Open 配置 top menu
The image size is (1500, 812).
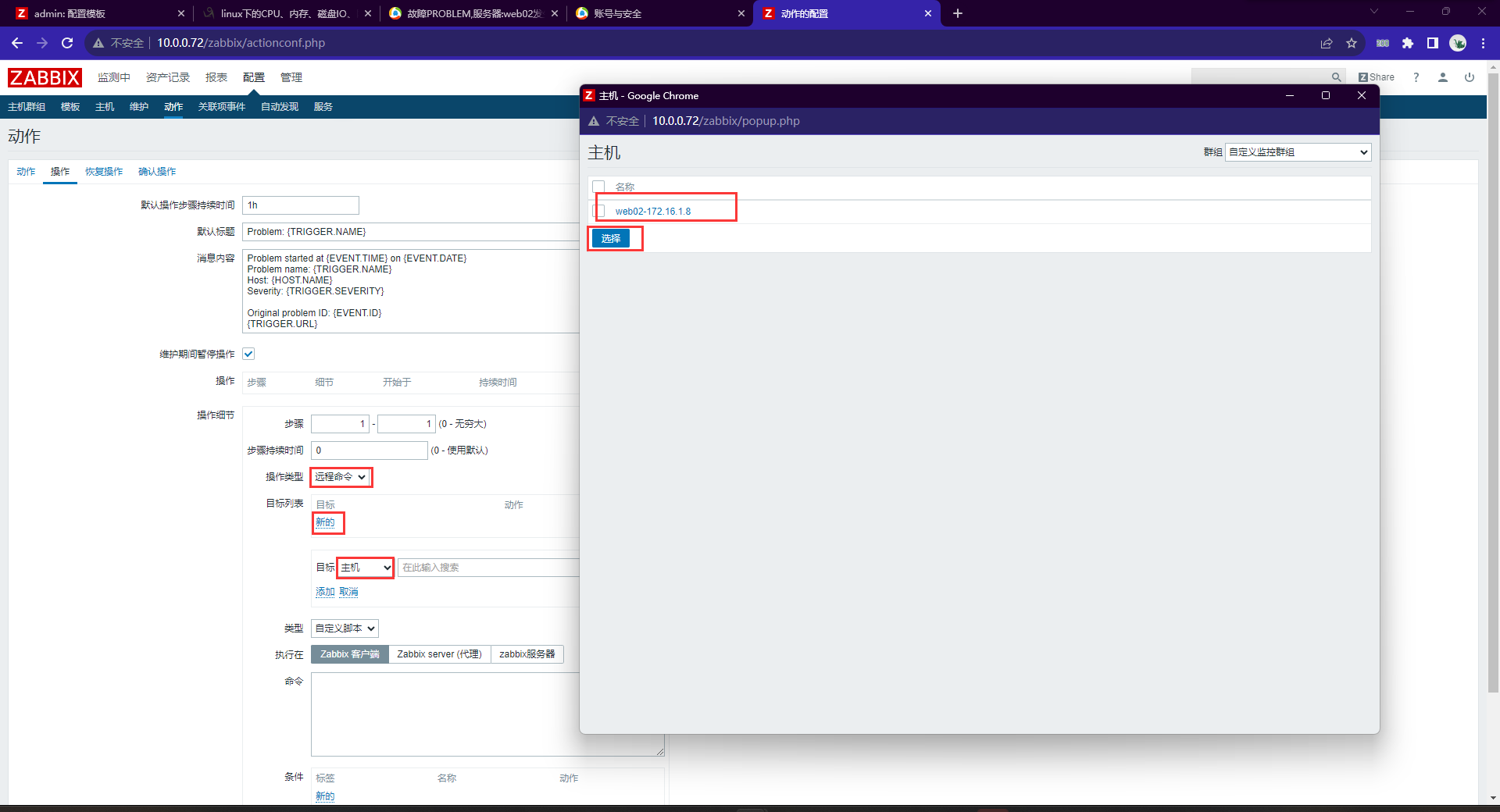tap(254, 77)
